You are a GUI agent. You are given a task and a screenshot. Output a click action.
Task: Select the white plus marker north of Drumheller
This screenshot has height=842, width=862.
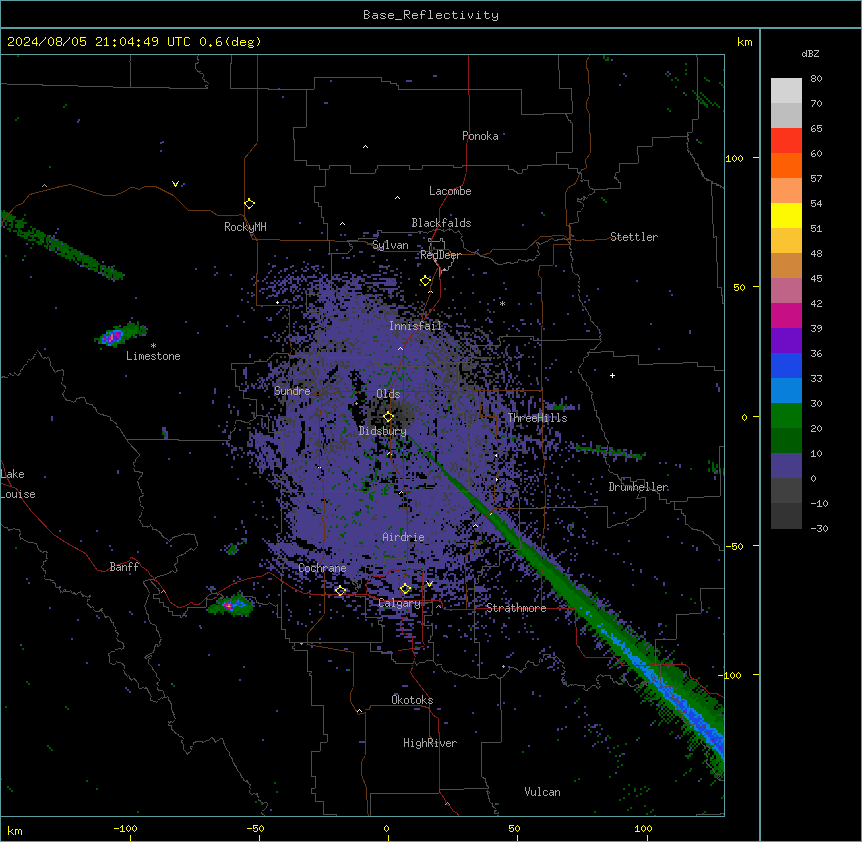pyautogui.click(x=612, y=375)
